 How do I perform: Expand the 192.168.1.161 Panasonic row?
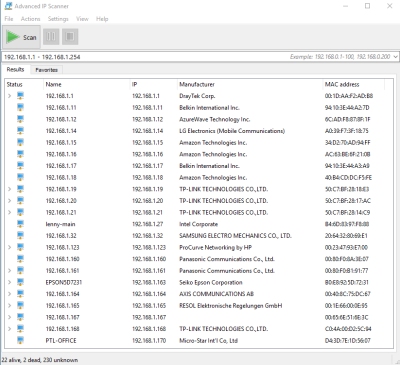[x=9, y=271]
